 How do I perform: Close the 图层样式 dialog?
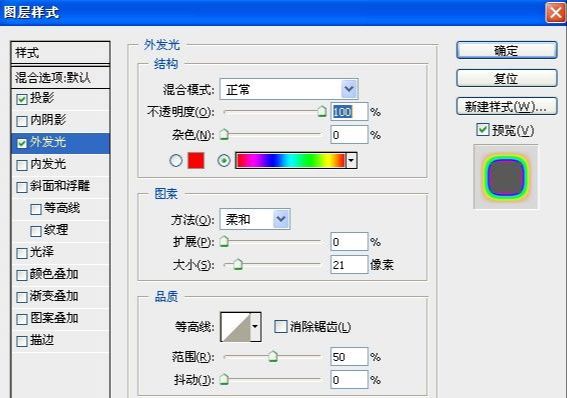[x=555, y=12]
